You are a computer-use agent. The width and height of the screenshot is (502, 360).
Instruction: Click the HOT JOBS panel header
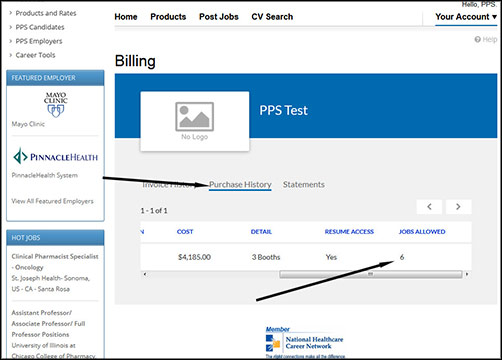(x=55, y=238)
